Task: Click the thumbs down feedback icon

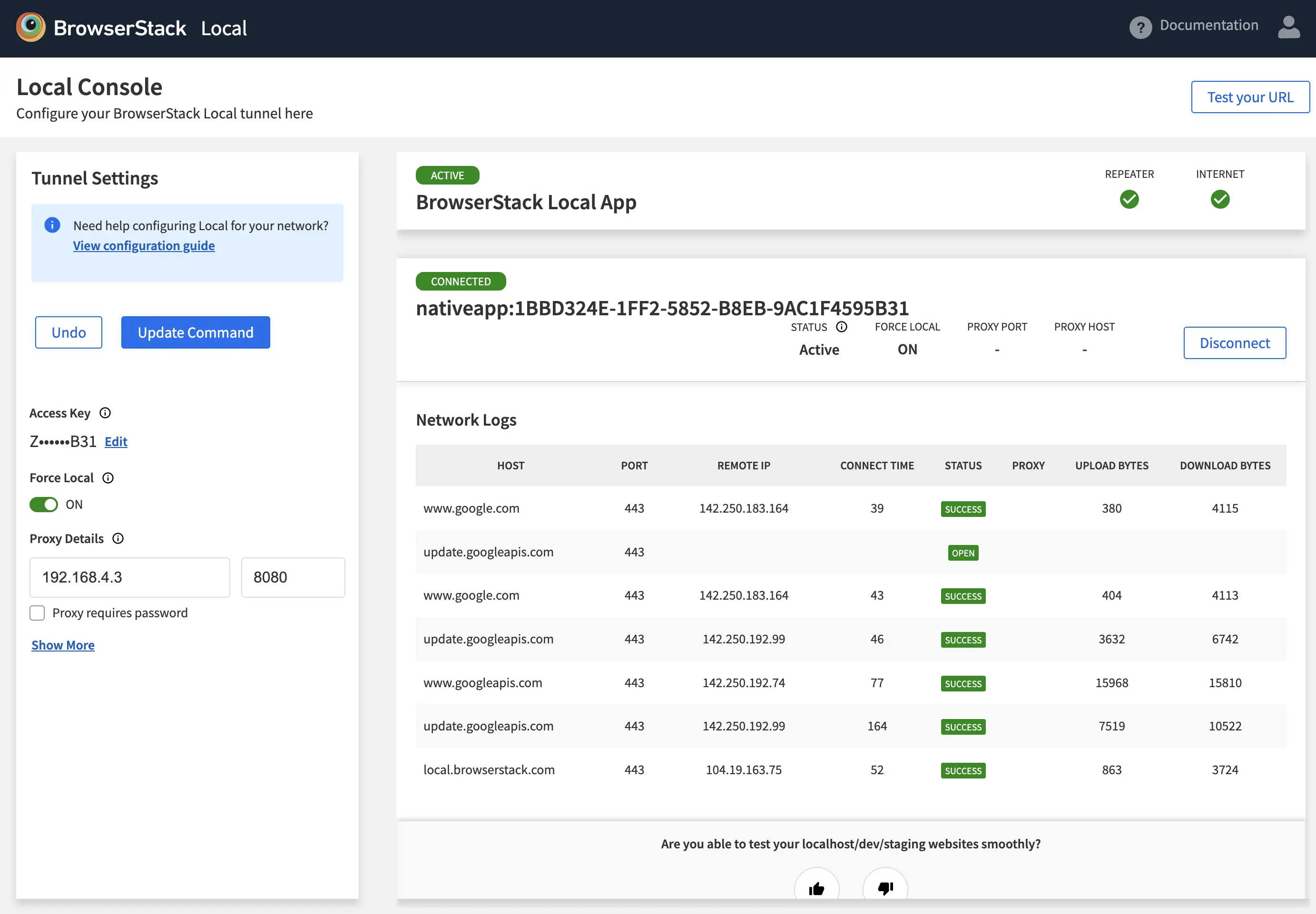Action: pos(885,888)
